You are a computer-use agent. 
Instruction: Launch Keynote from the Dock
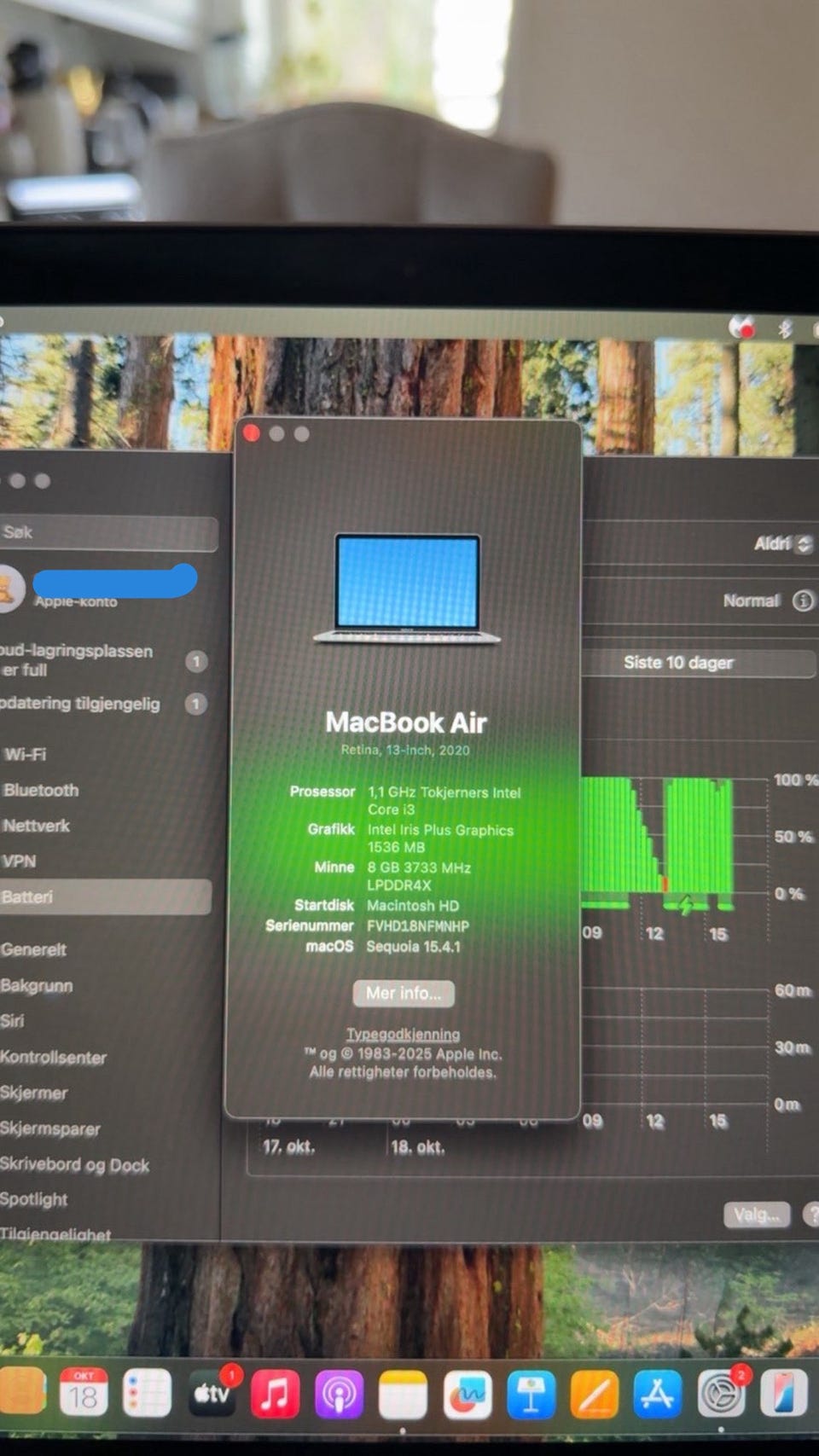point(531,1395)
